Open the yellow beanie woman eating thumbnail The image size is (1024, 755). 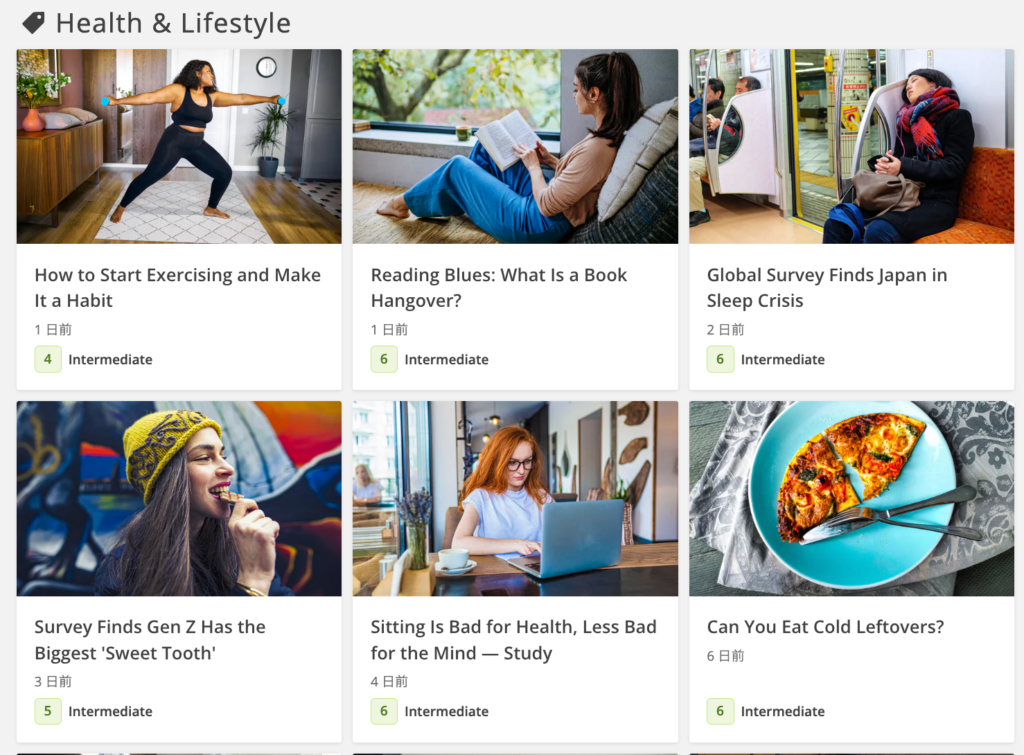point(179,498)
